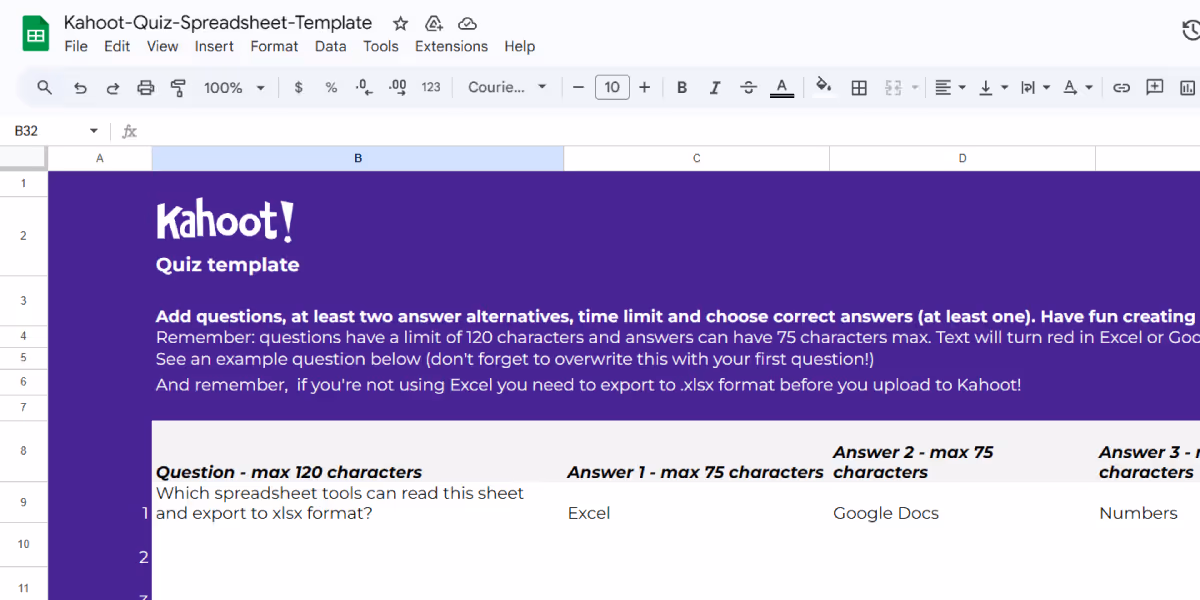1200x600 pixels.
Task: Open the Data menu
Action: 330,46
